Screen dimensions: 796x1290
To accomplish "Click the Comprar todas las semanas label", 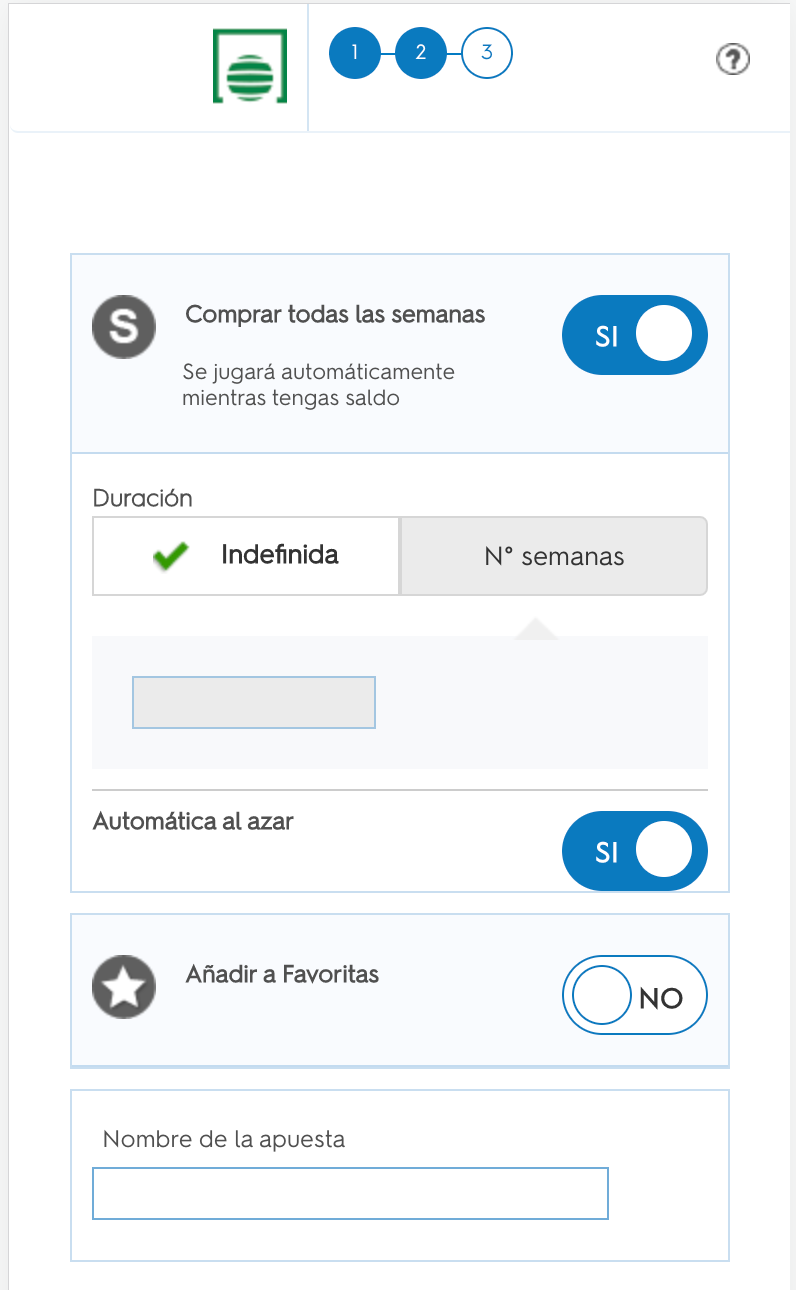I will (335, 315).
